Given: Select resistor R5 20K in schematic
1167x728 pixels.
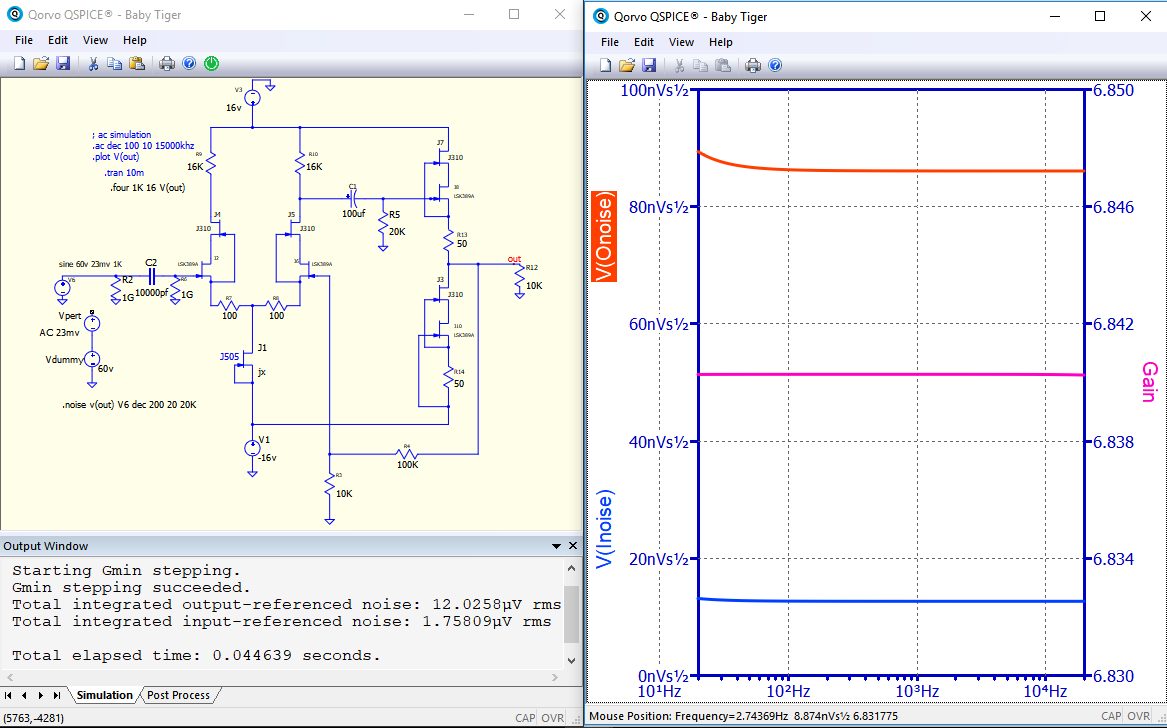Looking at the screenshot, I should pyautogui.click(x=384, y=222).
